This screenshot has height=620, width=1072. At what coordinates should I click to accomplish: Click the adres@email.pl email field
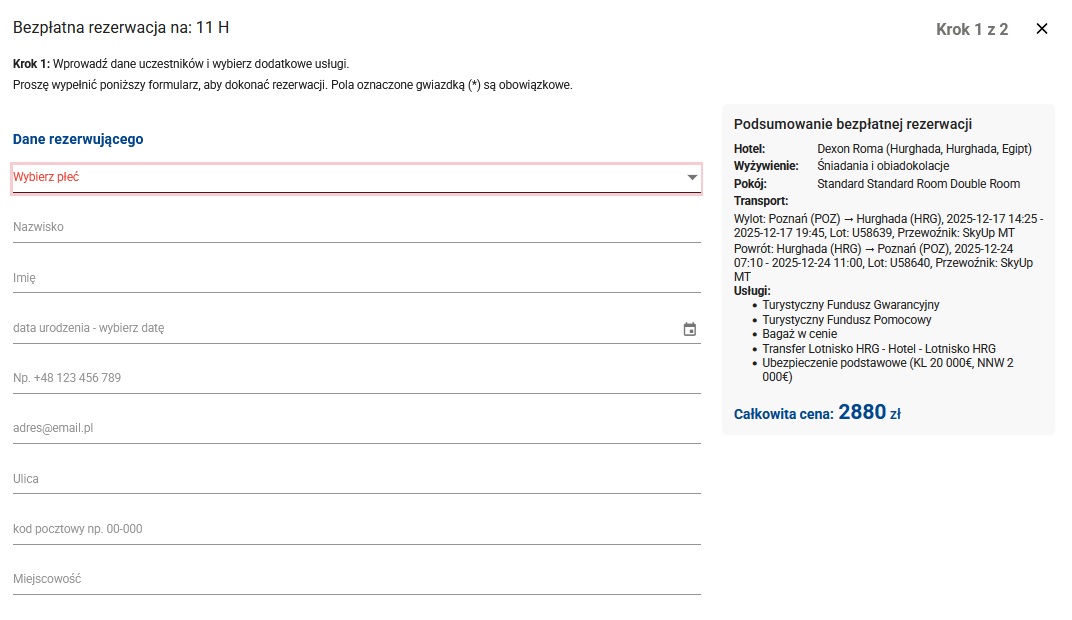(x=356, y=428)
